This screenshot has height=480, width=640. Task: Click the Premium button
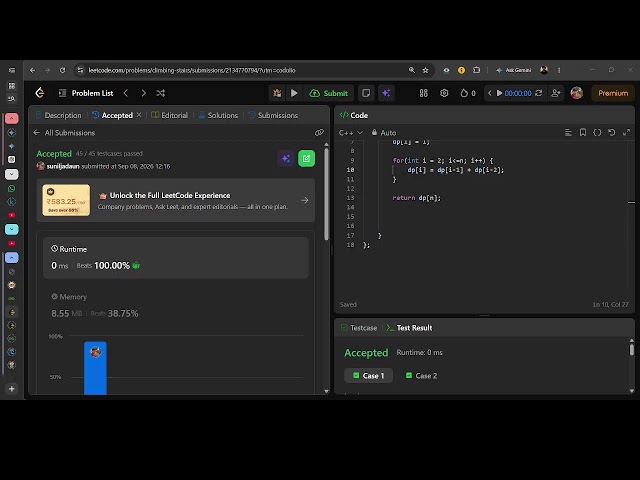(613, 93)
